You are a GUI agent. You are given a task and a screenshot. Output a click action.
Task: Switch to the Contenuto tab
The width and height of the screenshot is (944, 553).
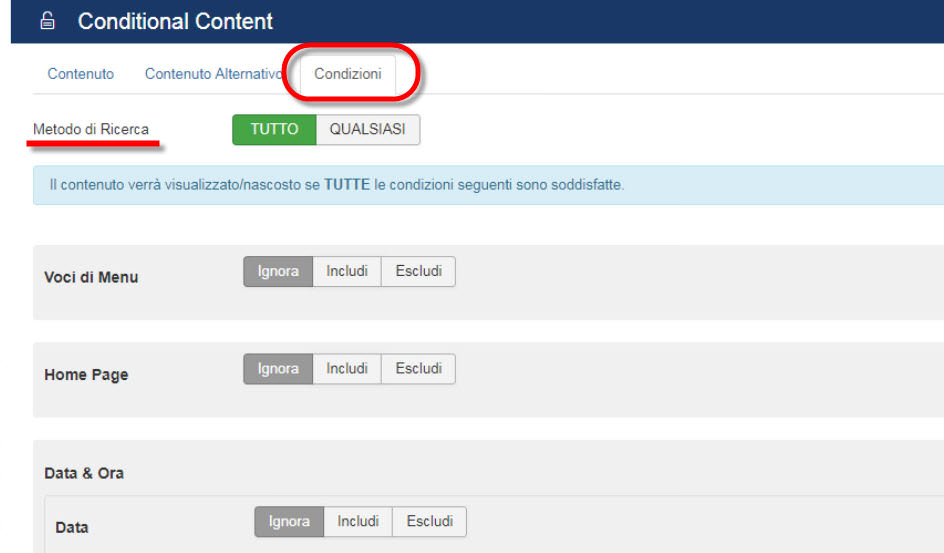pos(81,74)
